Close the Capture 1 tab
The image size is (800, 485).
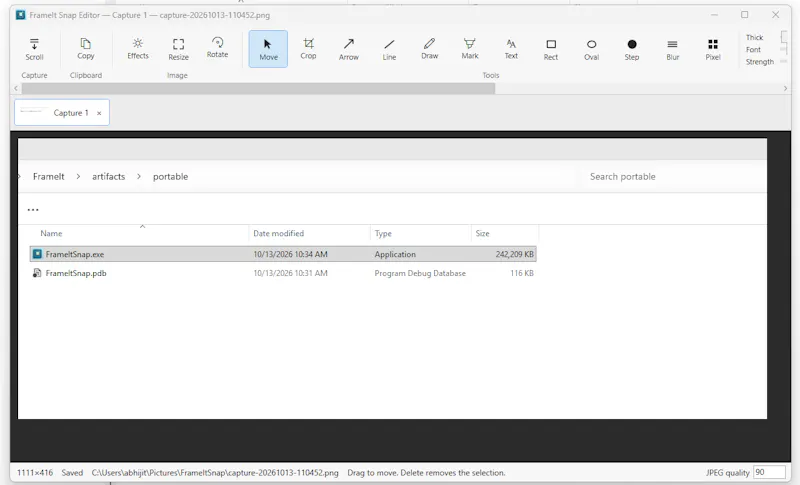[x=99, y=113]
